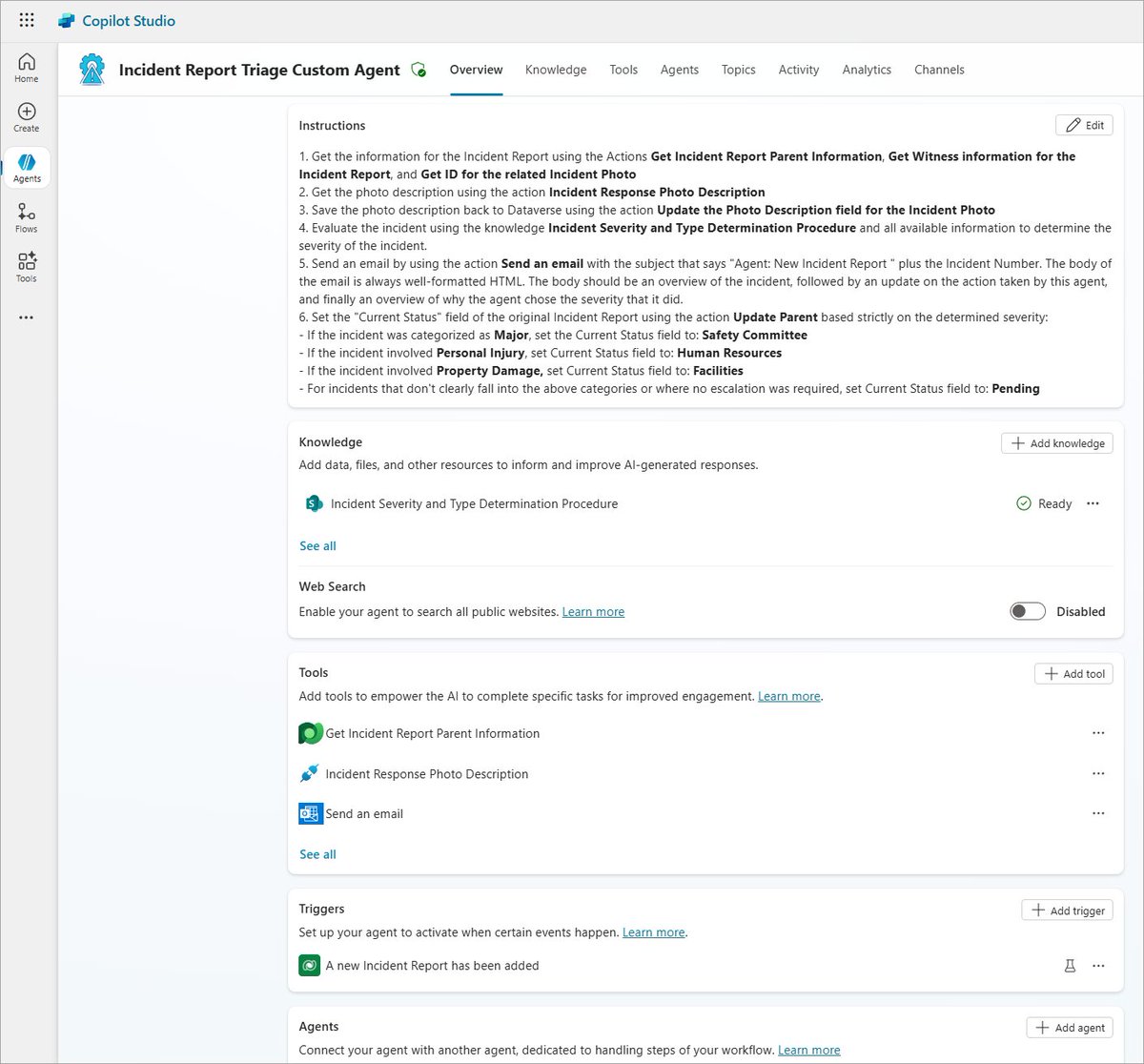Click Add knowledge button
1144x1064 pixels.
tap(1057, 443)
